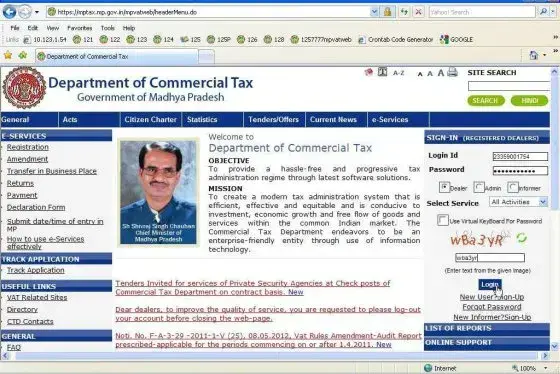This screenshot has width=560, height=374.
Task: Click the browser Back arrow button
Action: [x=9, y=12]
